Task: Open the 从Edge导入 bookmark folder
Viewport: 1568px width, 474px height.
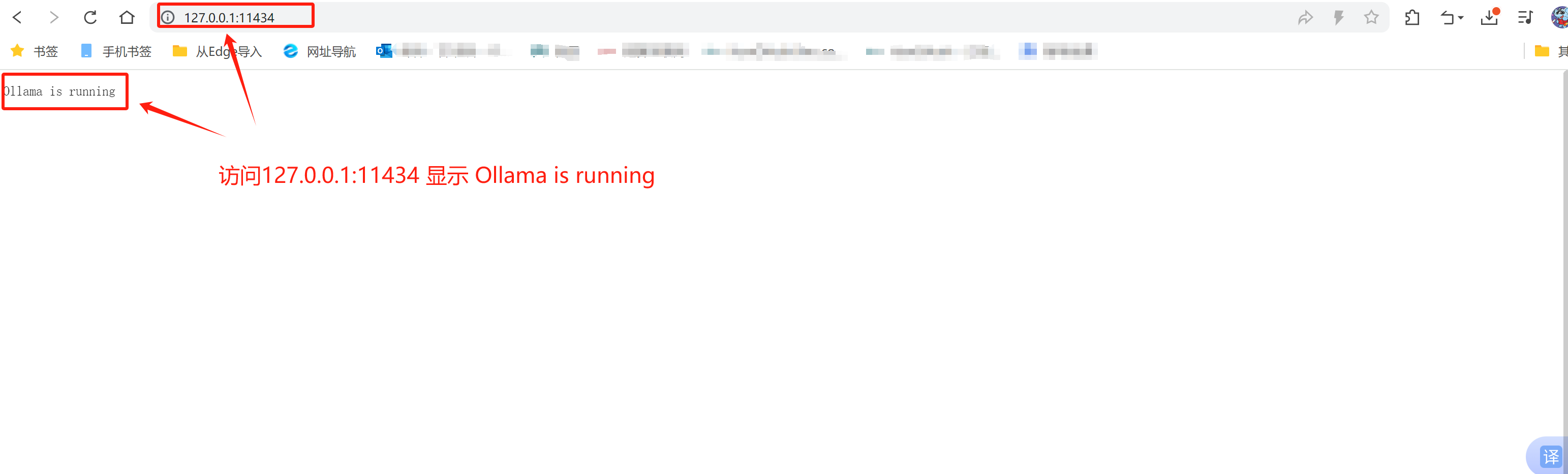Action: pos(218,51)
